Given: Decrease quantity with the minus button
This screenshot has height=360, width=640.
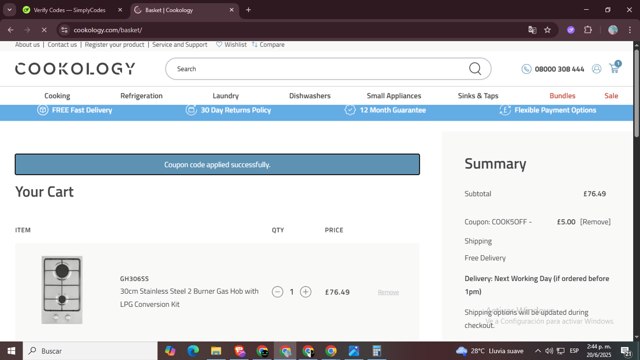Looking at the screenshot, I should [278, 292].
